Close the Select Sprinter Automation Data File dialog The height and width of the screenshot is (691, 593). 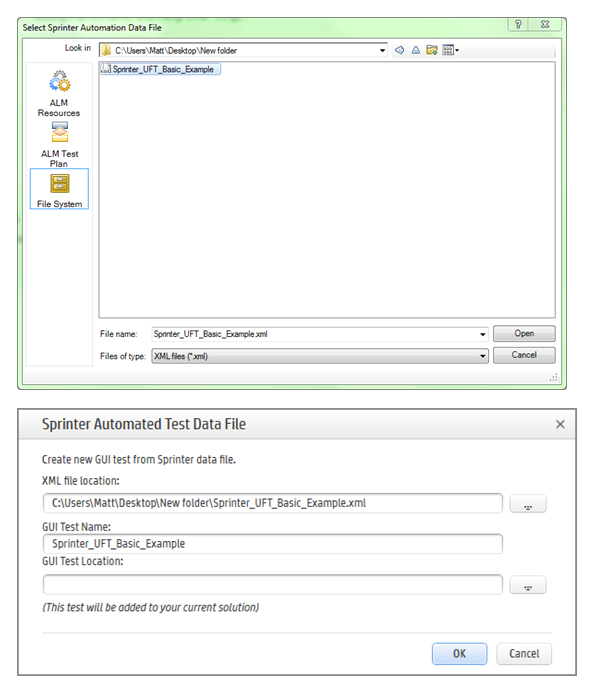545,24
